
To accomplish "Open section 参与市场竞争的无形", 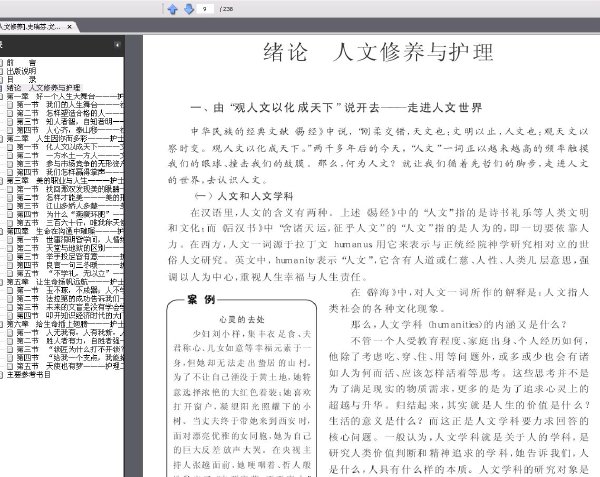I will pos(70,164).
